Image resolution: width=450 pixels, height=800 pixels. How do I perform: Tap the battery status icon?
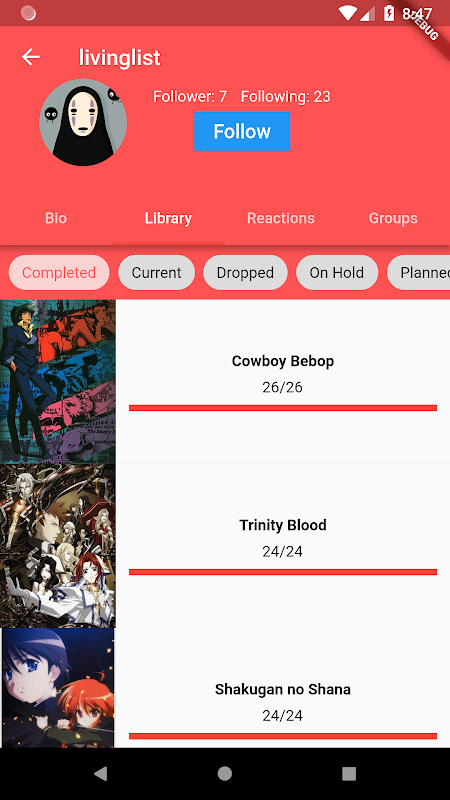coord(389,13)
